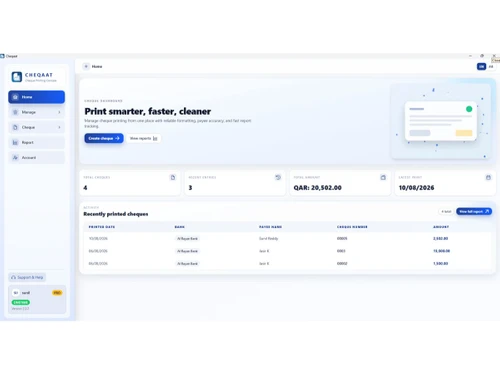Click the Recent Entries history icon
Image resolution: width=500 pixels, height=375 pixels.
point(278,177)
